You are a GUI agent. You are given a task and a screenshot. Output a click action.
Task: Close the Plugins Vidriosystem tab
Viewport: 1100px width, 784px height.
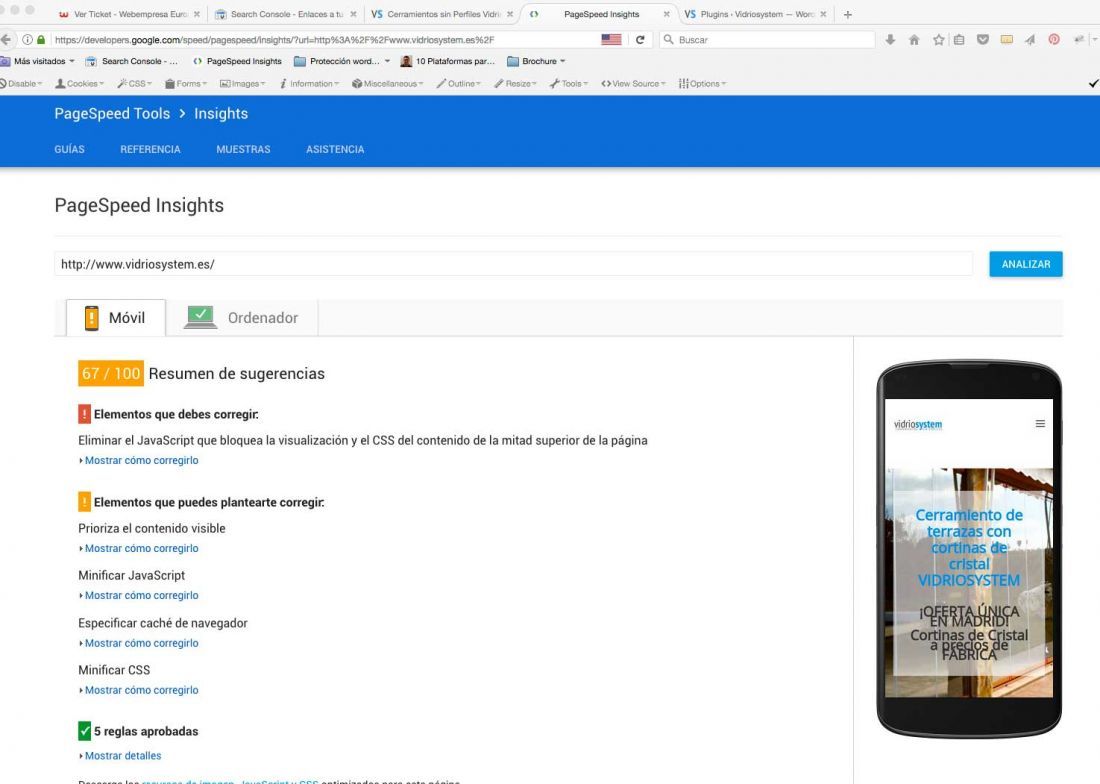click(824, 14)
